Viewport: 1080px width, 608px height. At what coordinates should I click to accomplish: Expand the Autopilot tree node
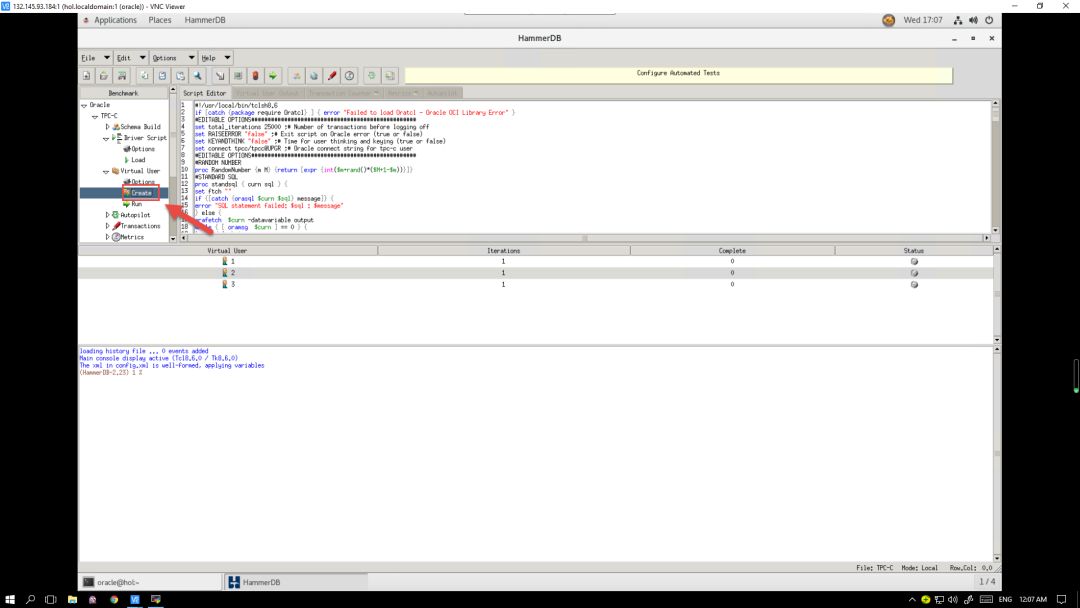108,215
